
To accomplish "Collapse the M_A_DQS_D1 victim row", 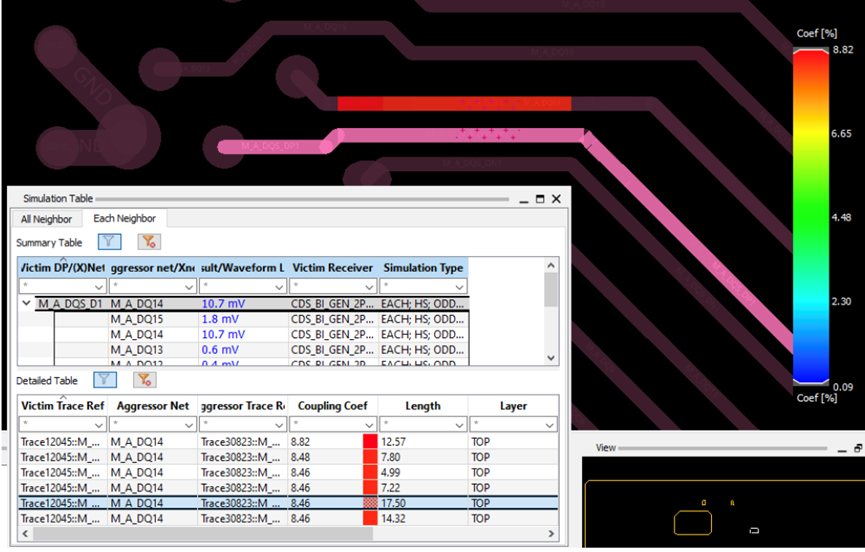I will [26, 303].
